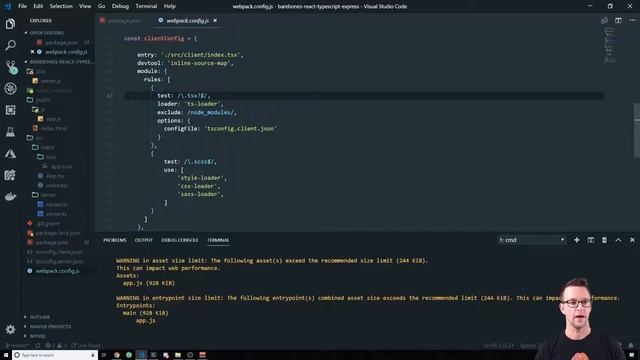Open the Go menu

tap(101, 6)
